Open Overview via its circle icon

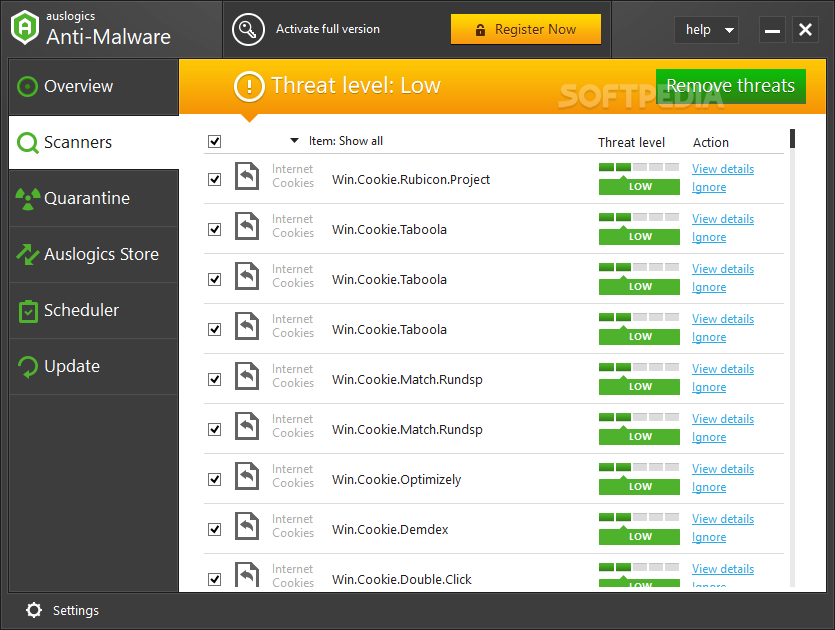[27, 86]
